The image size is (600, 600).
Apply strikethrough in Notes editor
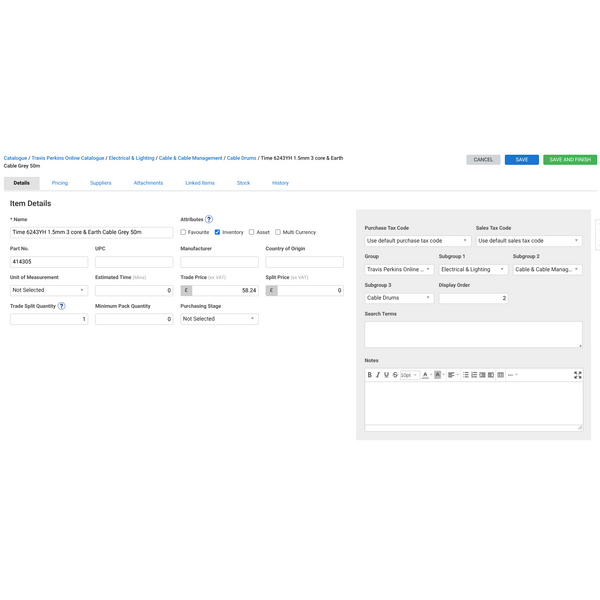tap(395, 375)
